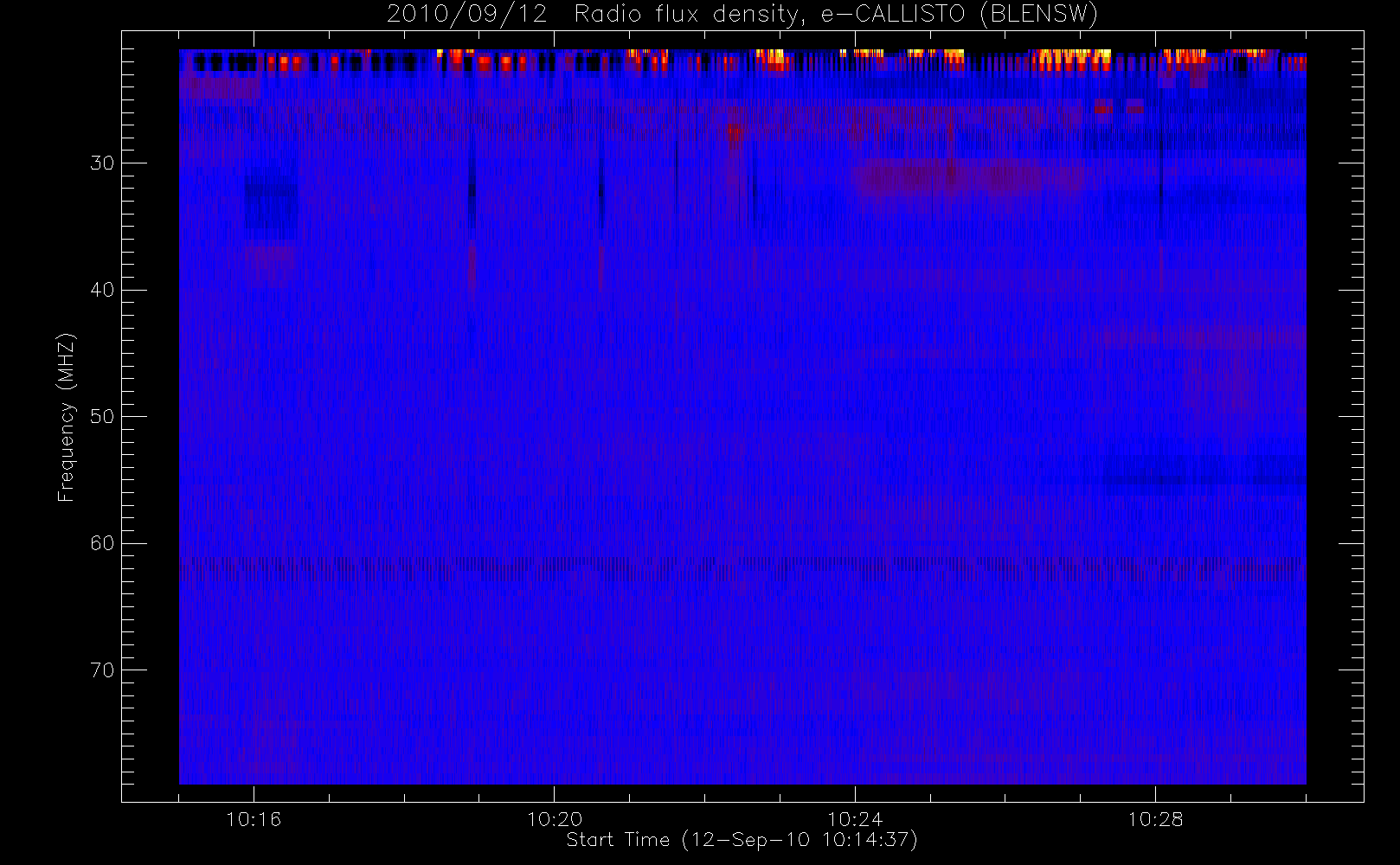Screen dimensions: 1400x865
Task: Click the '70' frequency tick label
Action: click(102, 670)
